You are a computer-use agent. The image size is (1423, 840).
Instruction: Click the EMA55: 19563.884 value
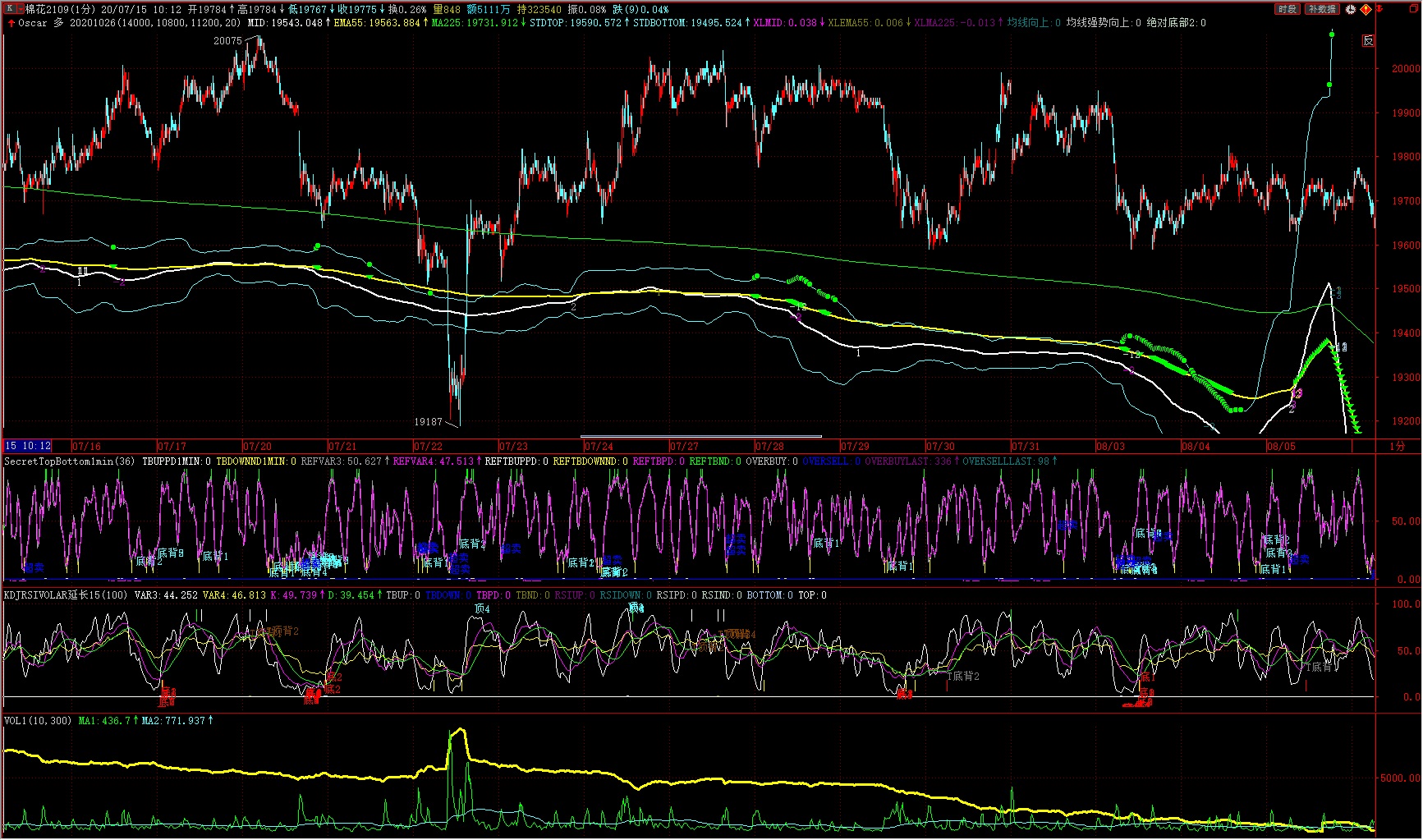coord(377,23)
